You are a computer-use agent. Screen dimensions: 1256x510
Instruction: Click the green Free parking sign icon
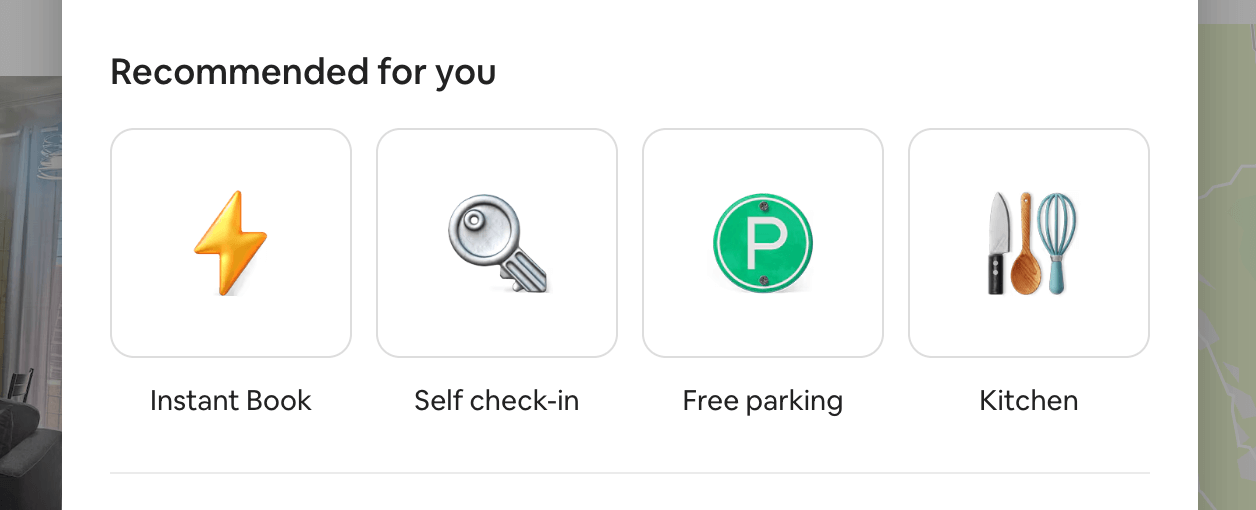(x=763, y=243)
